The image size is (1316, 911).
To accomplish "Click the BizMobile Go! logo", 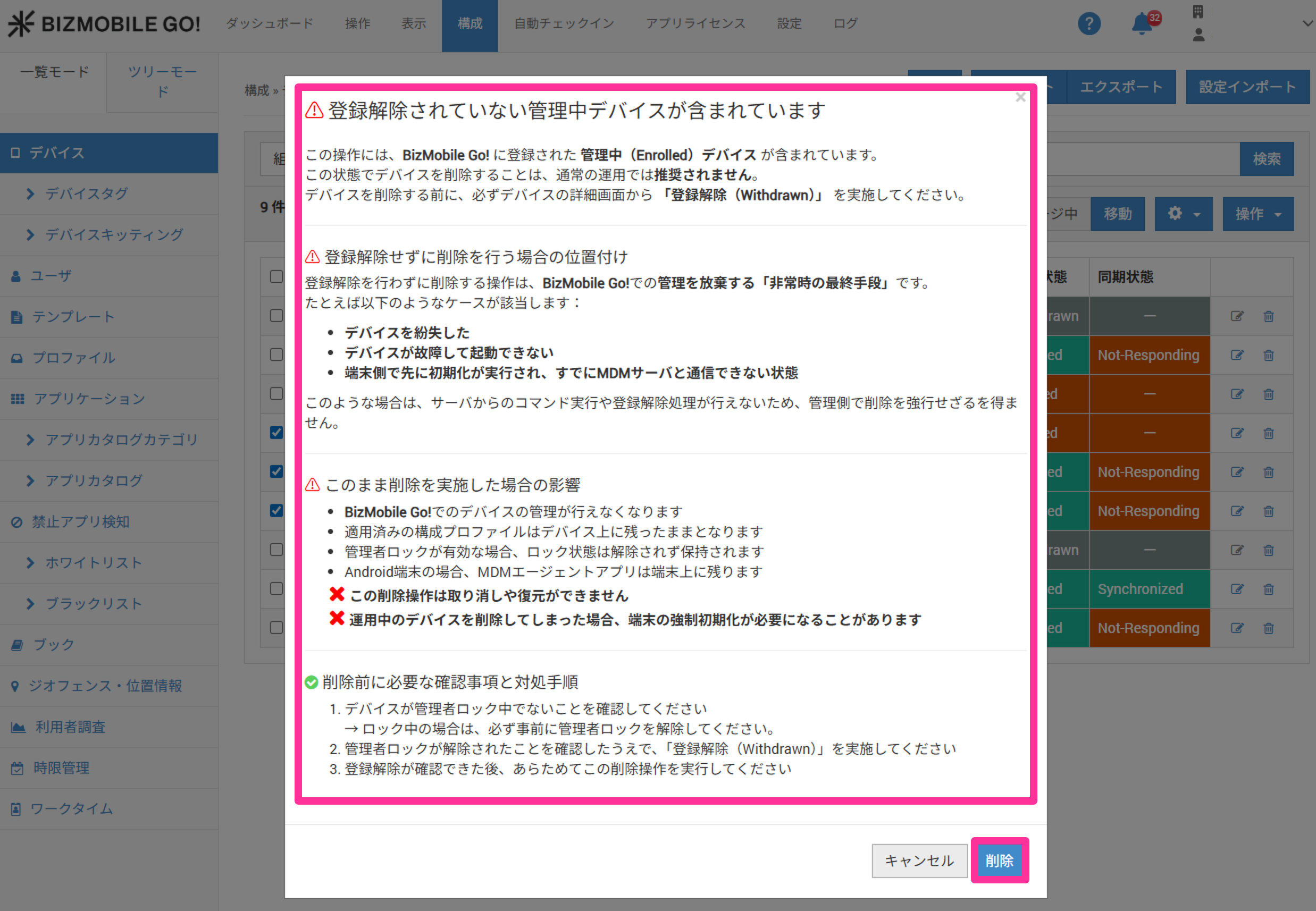I will click(x=104, y=24).
